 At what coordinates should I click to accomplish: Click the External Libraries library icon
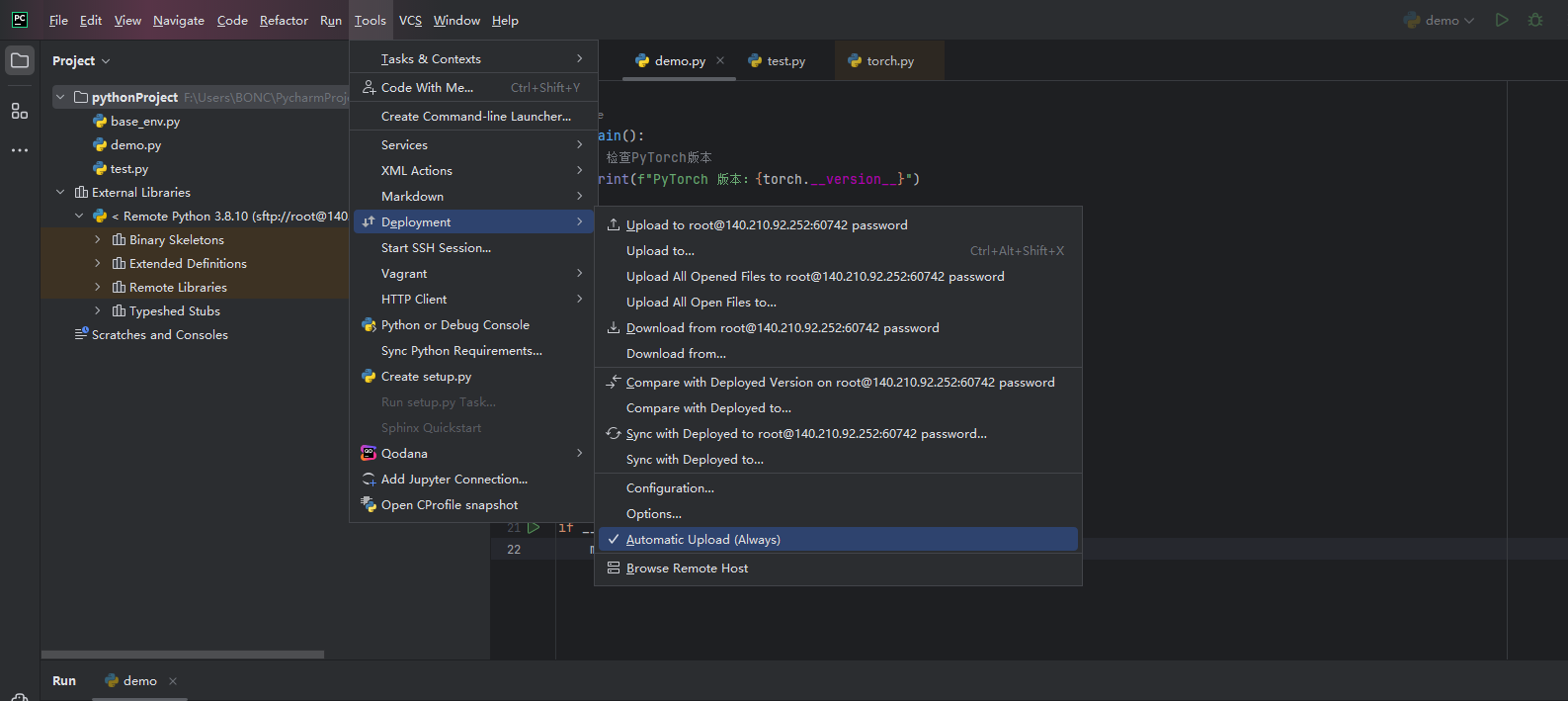coord(81,192)
